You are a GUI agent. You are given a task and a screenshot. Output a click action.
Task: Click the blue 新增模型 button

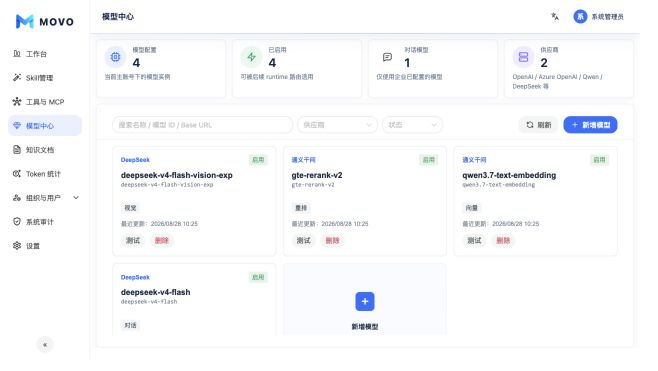[590, 125]
